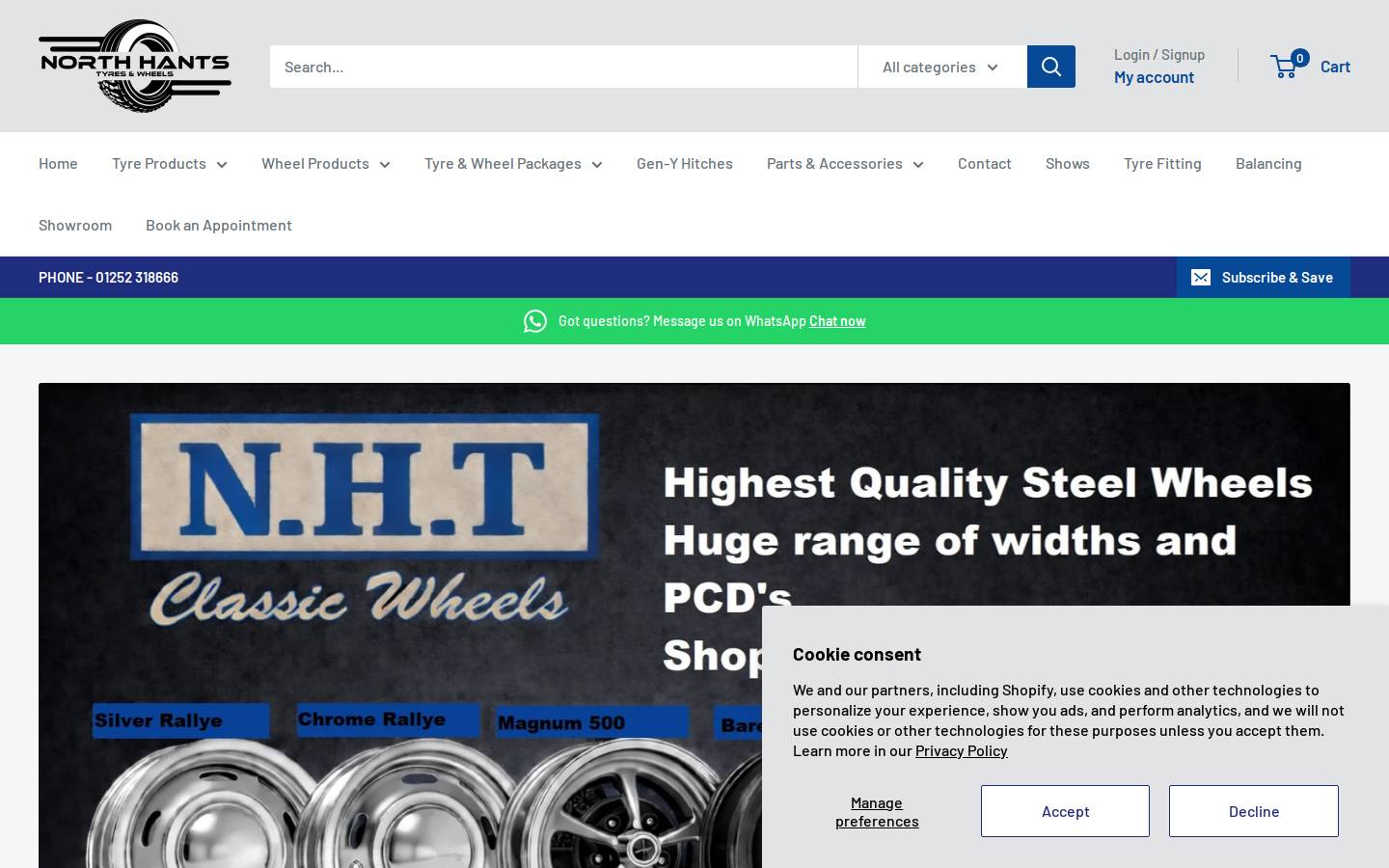
Task: Click the N.H.T Classic Wheels banner image
Action: [694, 625]
